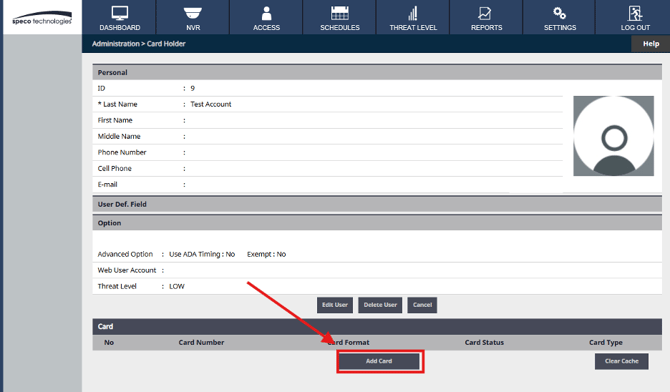The image size is (670, 392).
Task: Click the First Name field label
Action: point(115,121)
